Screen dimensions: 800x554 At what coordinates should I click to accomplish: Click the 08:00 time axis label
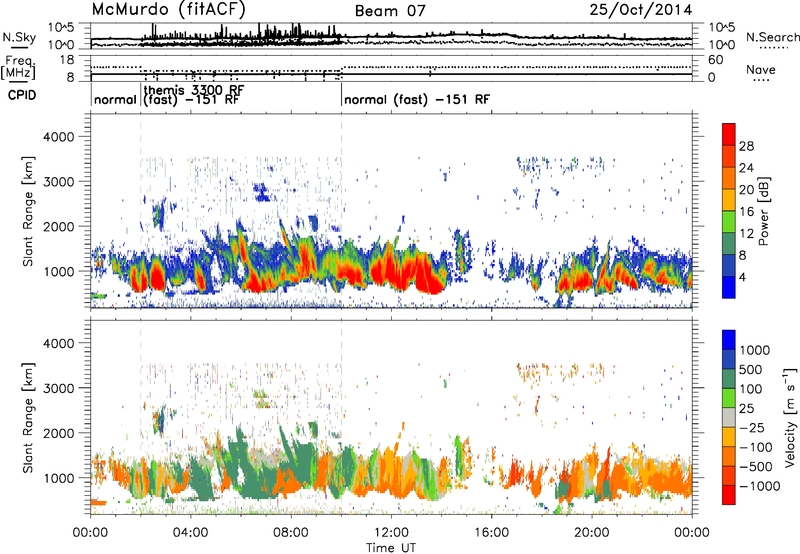[x=291, y=533]
